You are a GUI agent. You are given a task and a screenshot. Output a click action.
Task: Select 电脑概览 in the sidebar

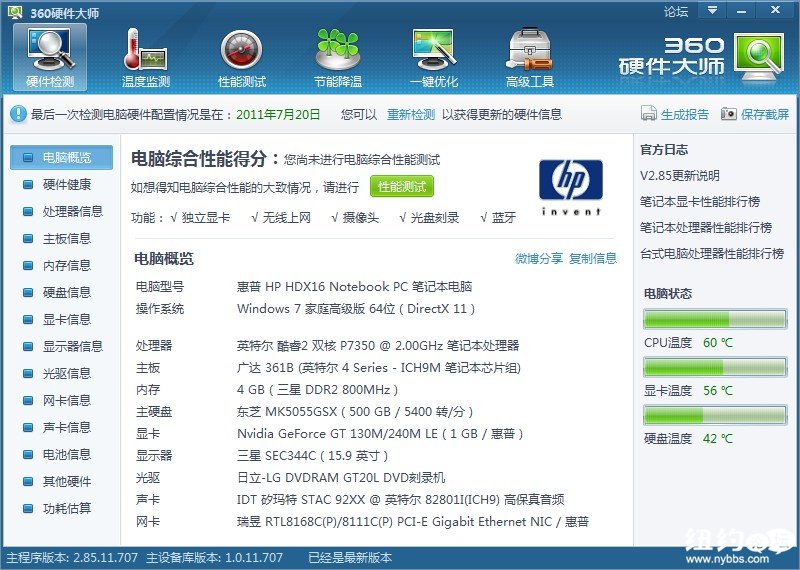click(61, 157)
